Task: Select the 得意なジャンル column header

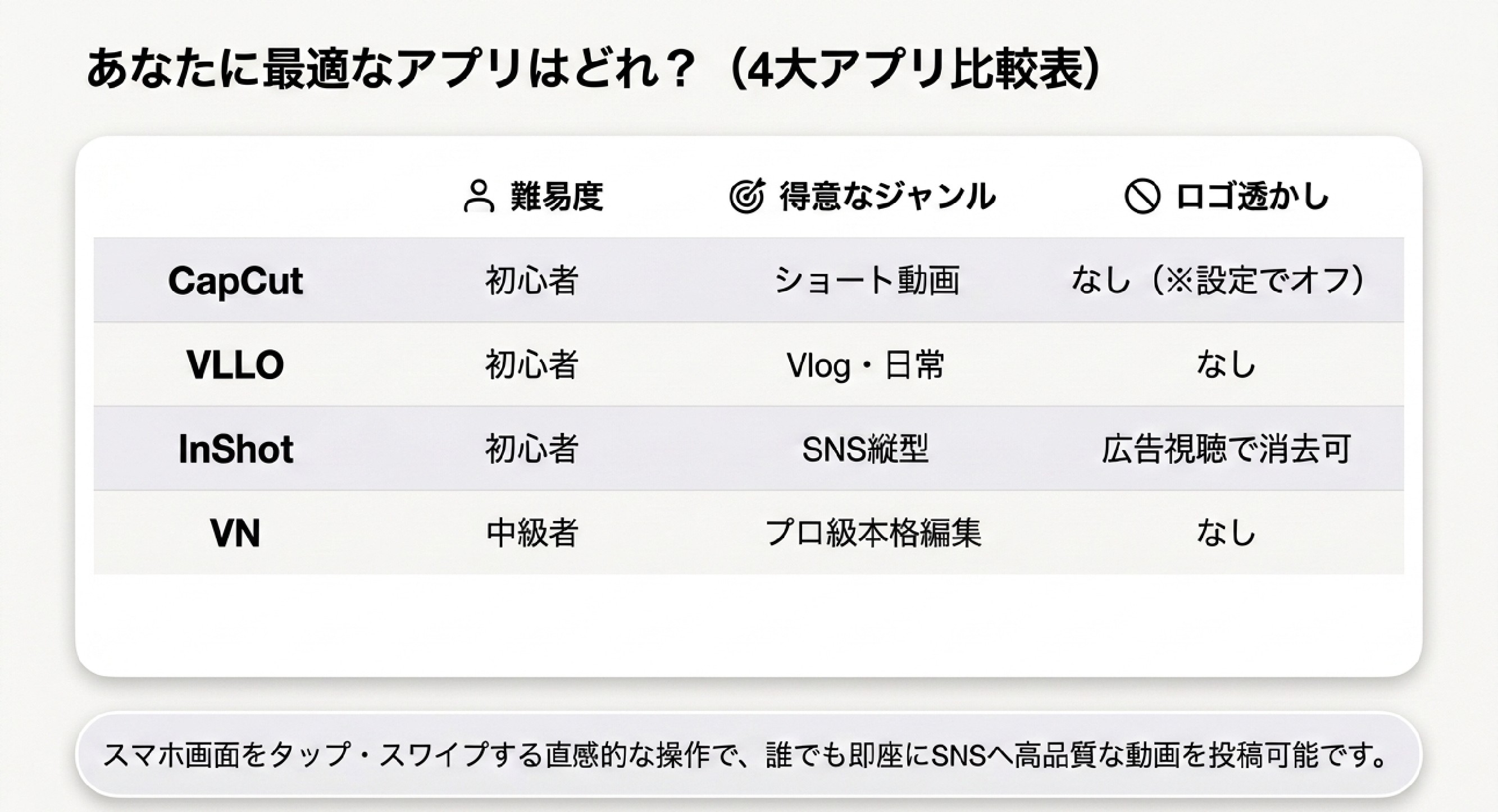Action: pyautogui.click(x=887, y=197)
